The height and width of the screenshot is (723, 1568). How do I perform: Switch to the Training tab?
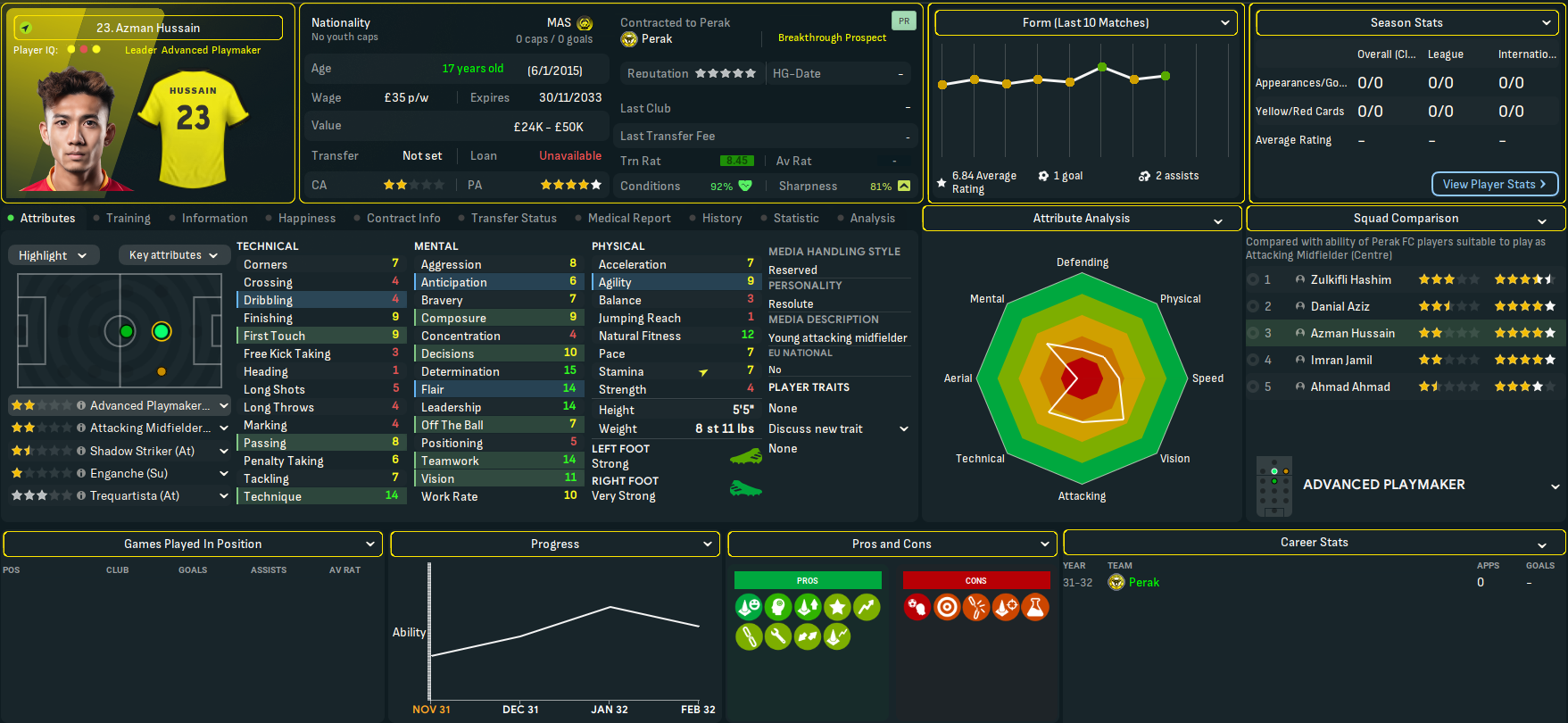click(128, 219)
